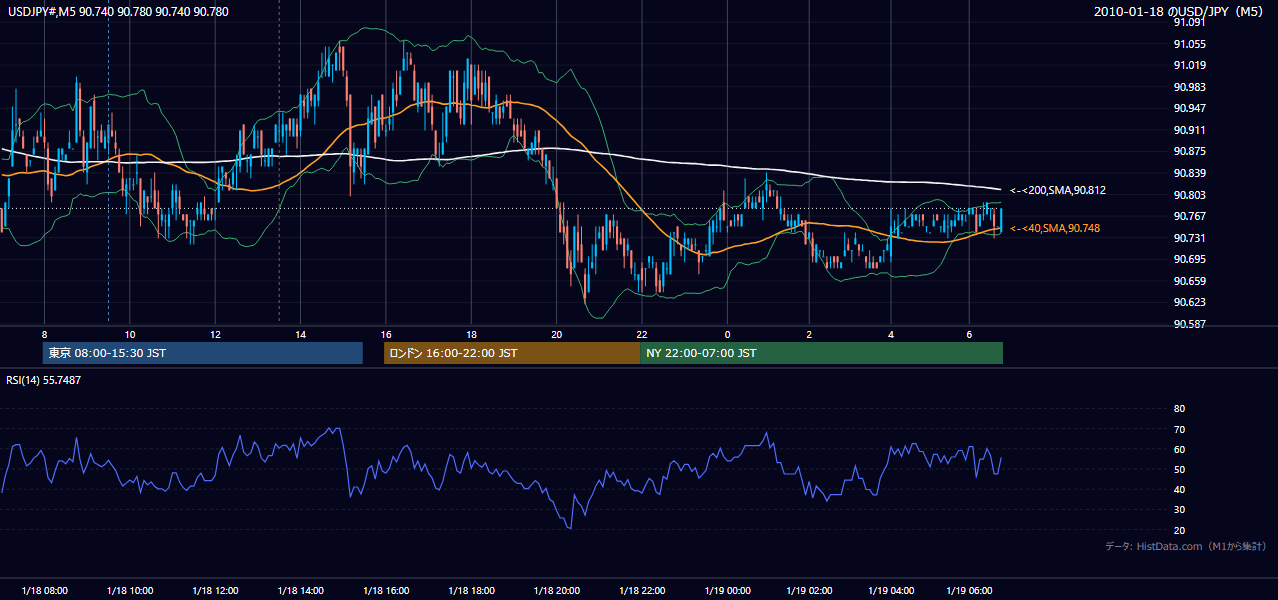This screenshot has height=600, width=1278.
Task: Click the London 16:00-22:00 JST session bar
Action: (512, 353)
